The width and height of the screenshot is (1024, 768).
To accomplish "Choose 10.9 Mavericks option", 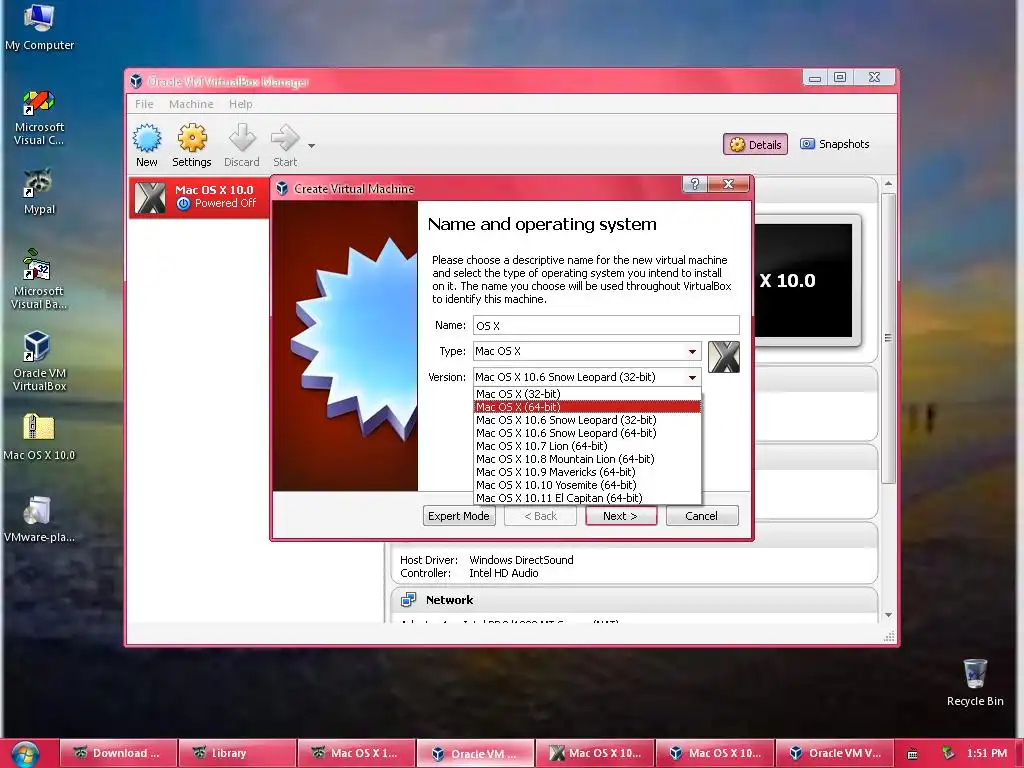I will point(587,472).
